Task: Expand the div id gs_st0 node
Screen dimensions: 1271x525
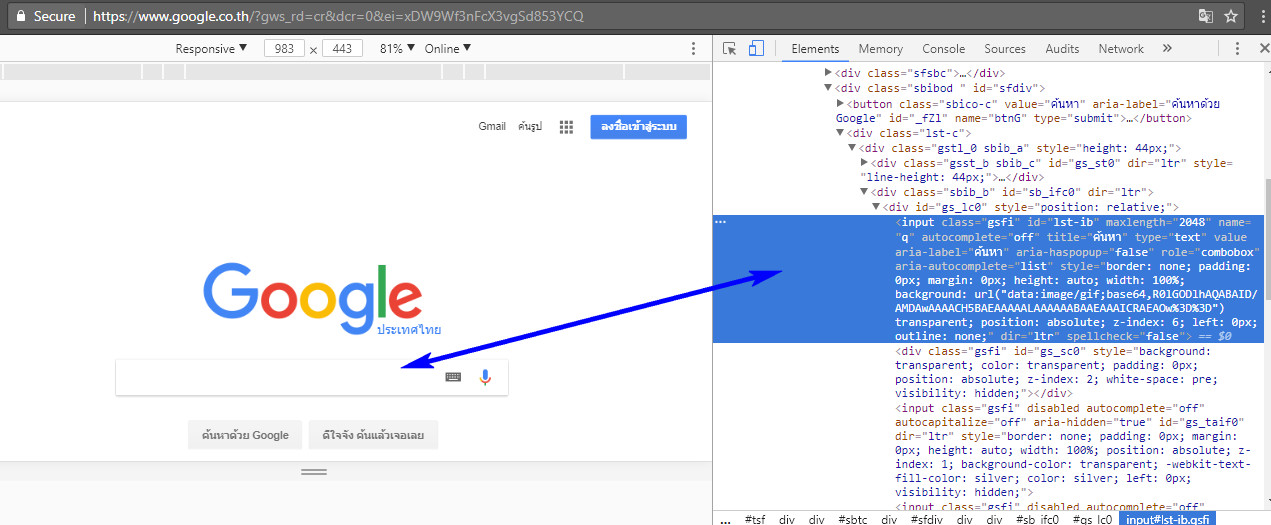Action: tap(864, 163)
